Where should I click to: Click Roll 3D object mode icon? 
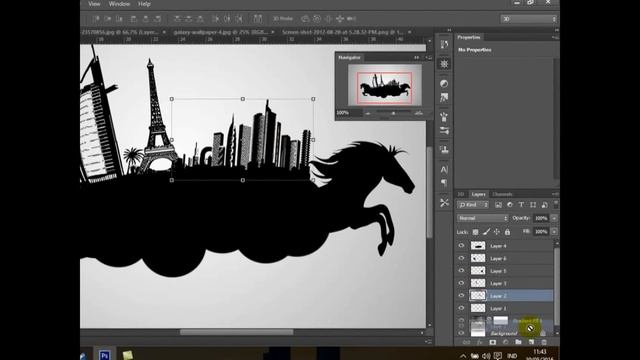(317, 19)
